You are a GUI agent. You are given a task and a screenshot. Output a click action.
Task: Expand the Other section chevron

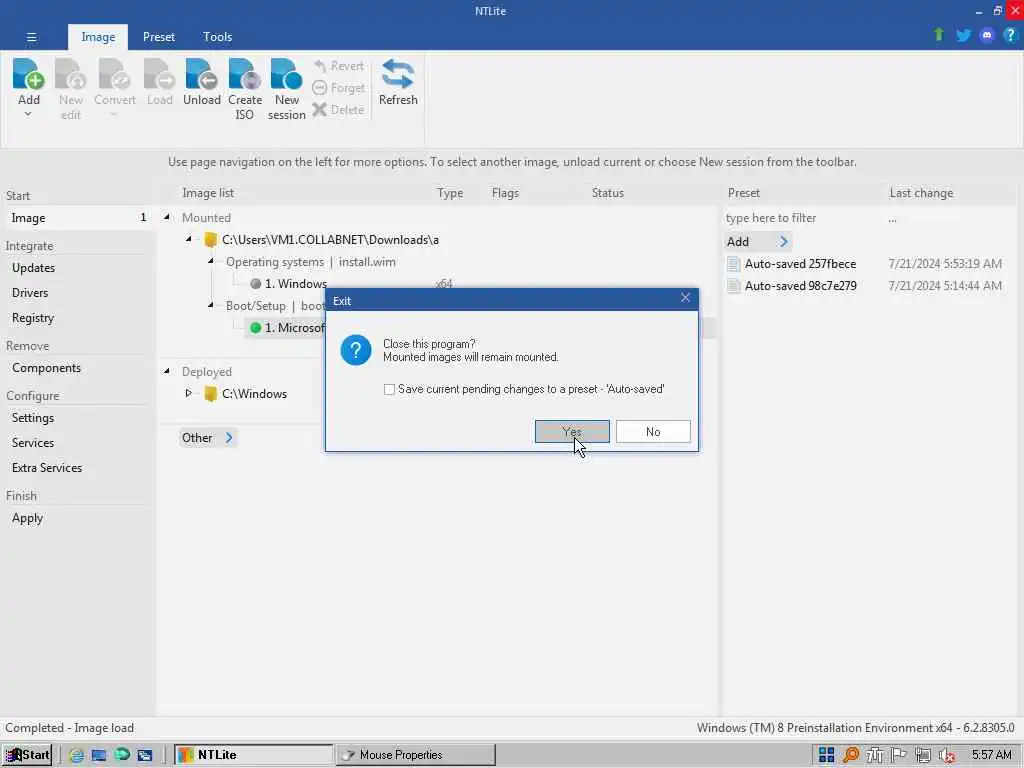(x=229, y=438)
